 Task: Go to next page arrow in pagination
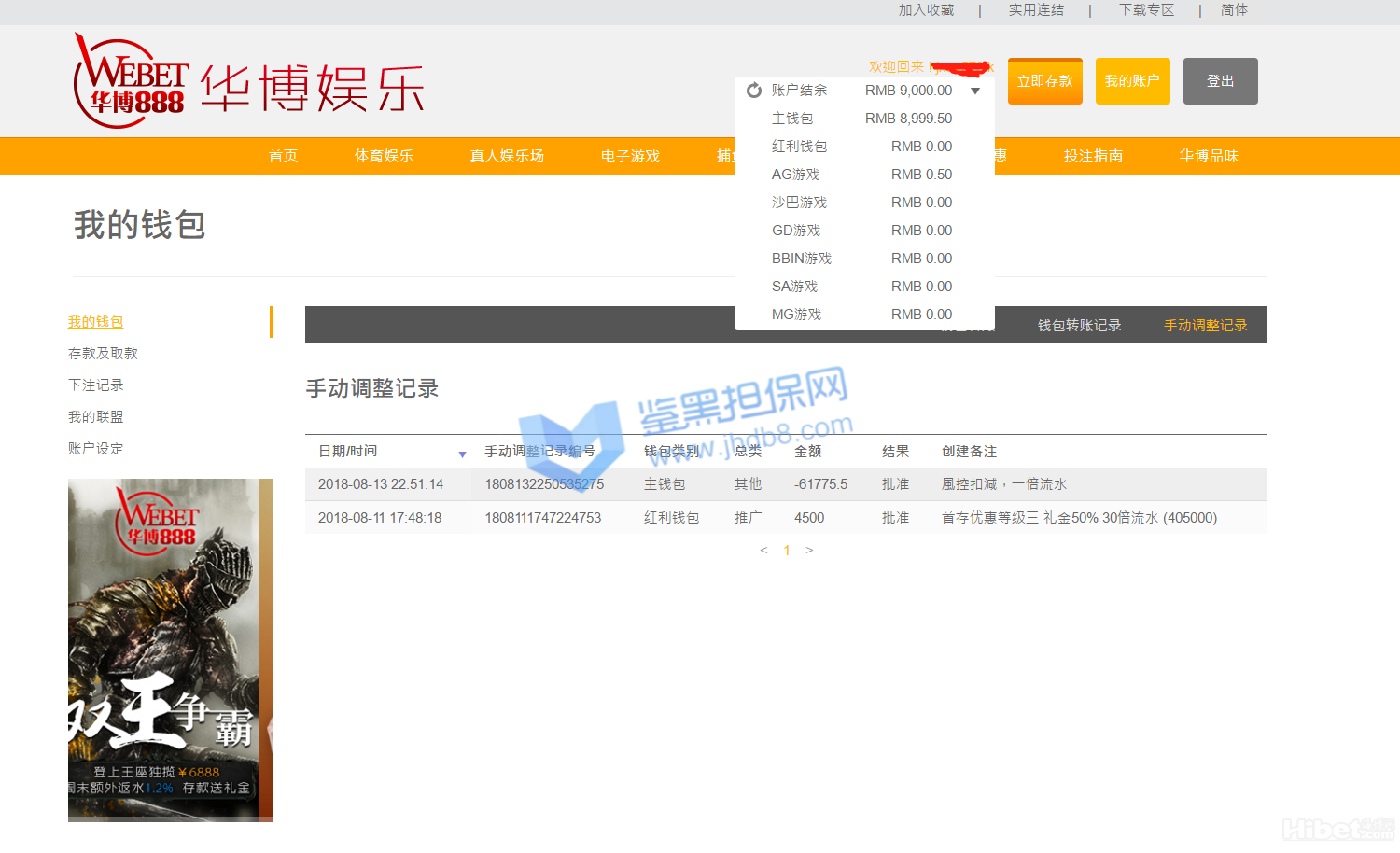809,551
